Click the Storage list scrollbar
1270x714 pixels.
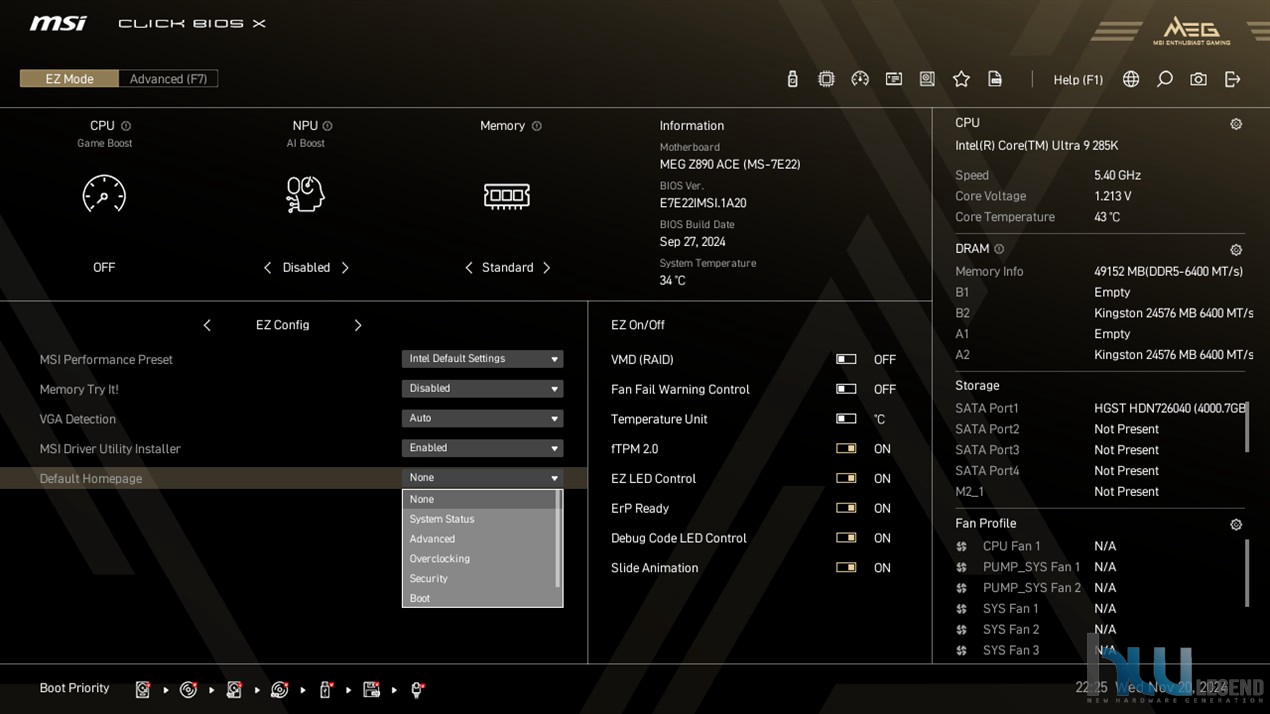click(x=1247, y=425)
